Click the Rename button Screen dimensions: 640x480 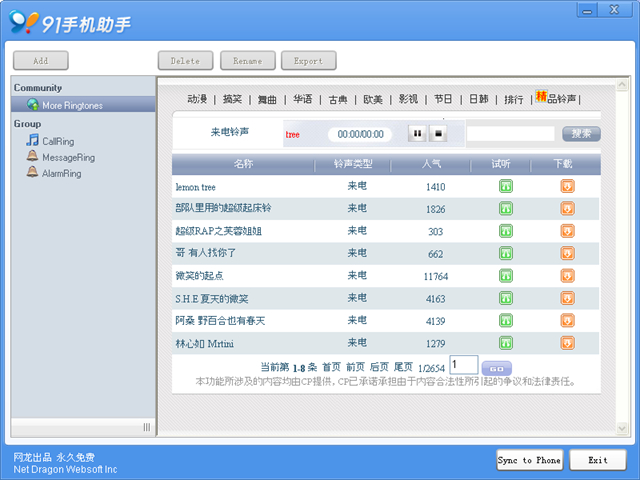[248, 61]
